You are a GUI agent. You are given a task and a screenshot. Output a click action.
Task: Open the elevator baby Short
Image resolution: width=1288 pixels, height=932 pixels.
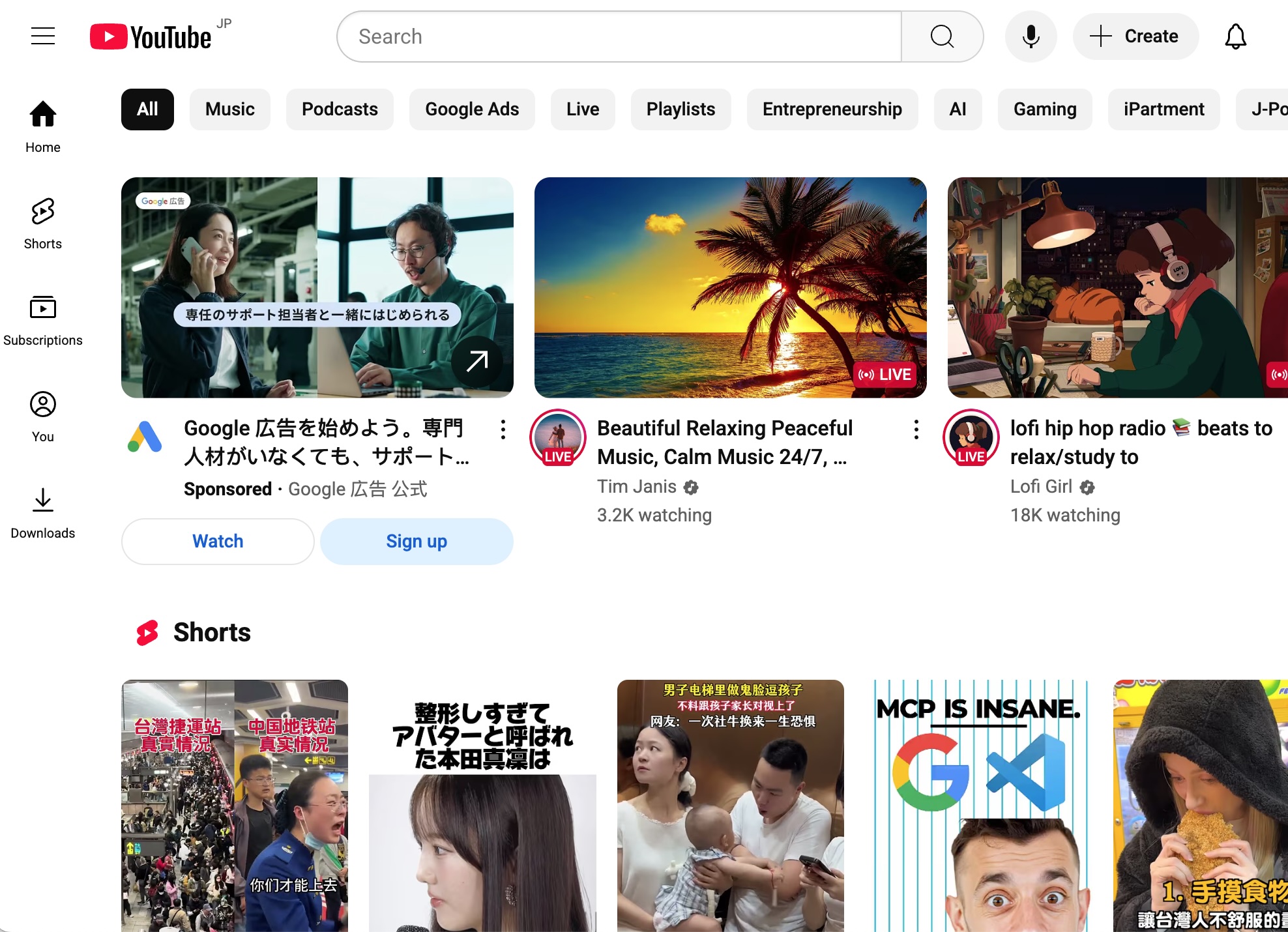(731, 806)
